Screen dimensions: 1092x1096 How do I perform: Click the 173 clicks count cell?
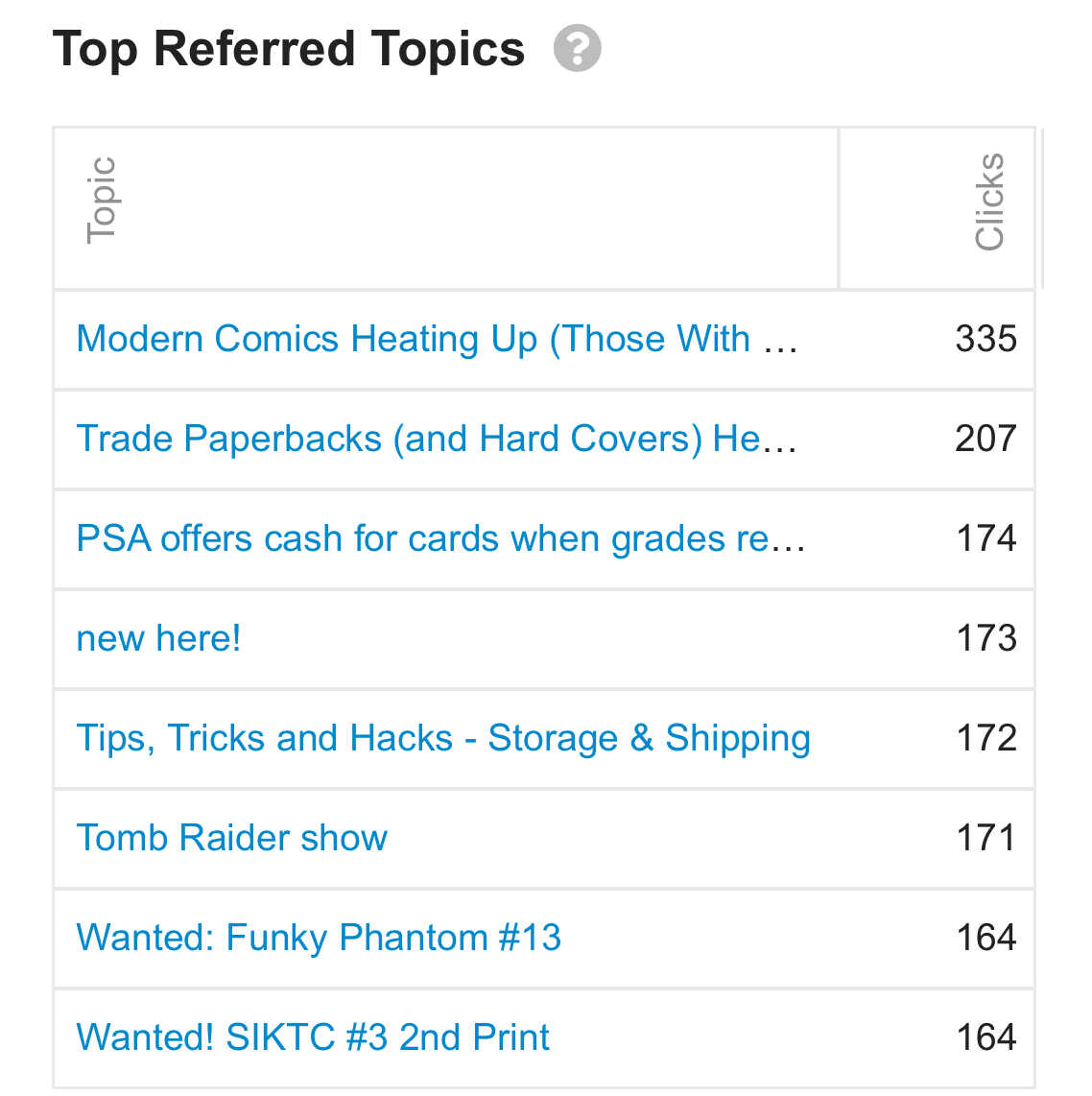[985, 638]
